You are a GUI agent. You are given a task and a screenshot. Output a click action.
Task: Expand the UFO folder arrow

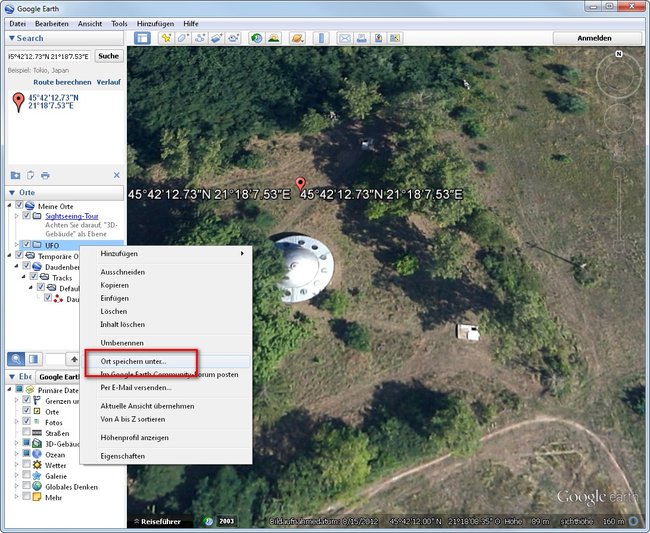tap(17, 245)
